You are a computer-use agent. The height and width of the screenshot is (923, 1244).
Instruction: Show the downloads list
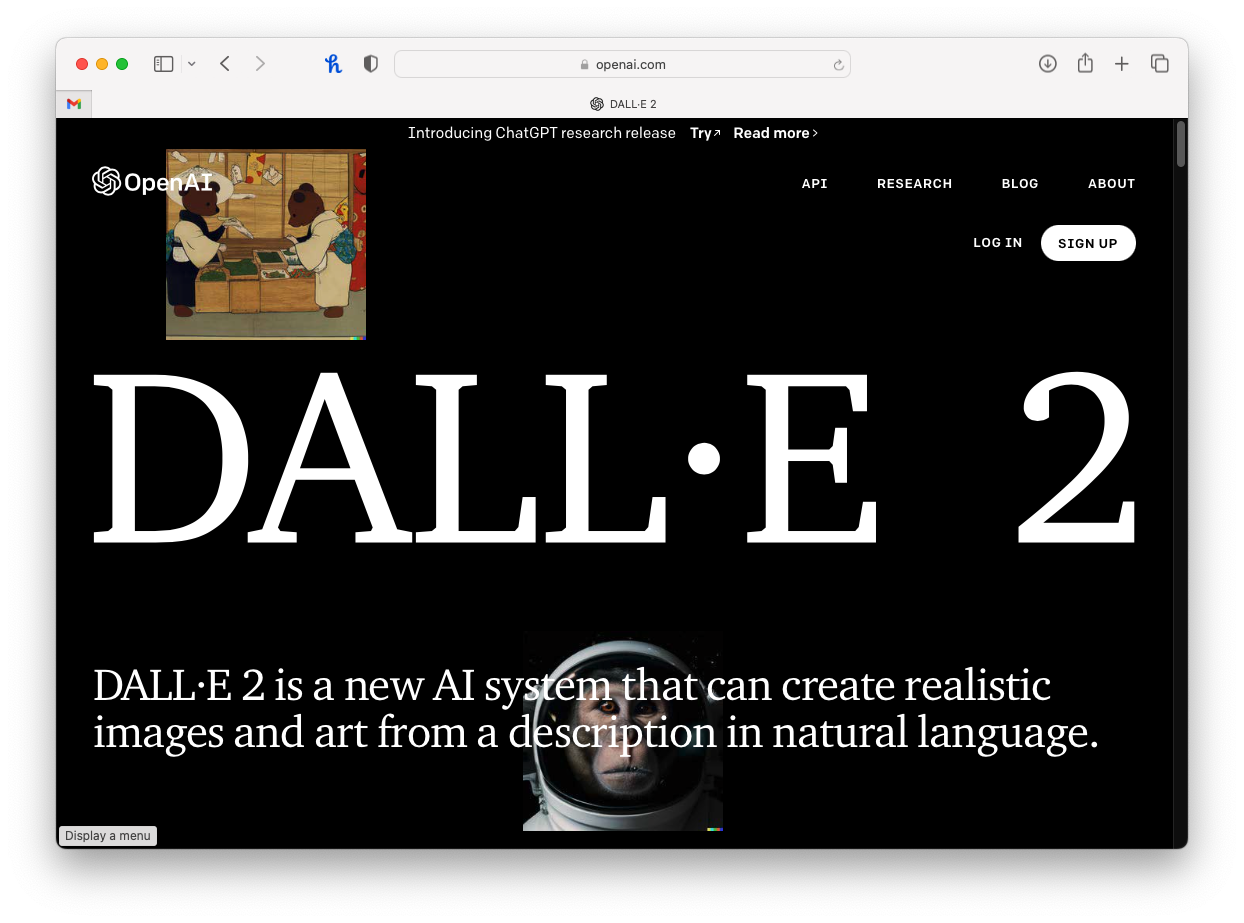click(x=1047, y=64)
